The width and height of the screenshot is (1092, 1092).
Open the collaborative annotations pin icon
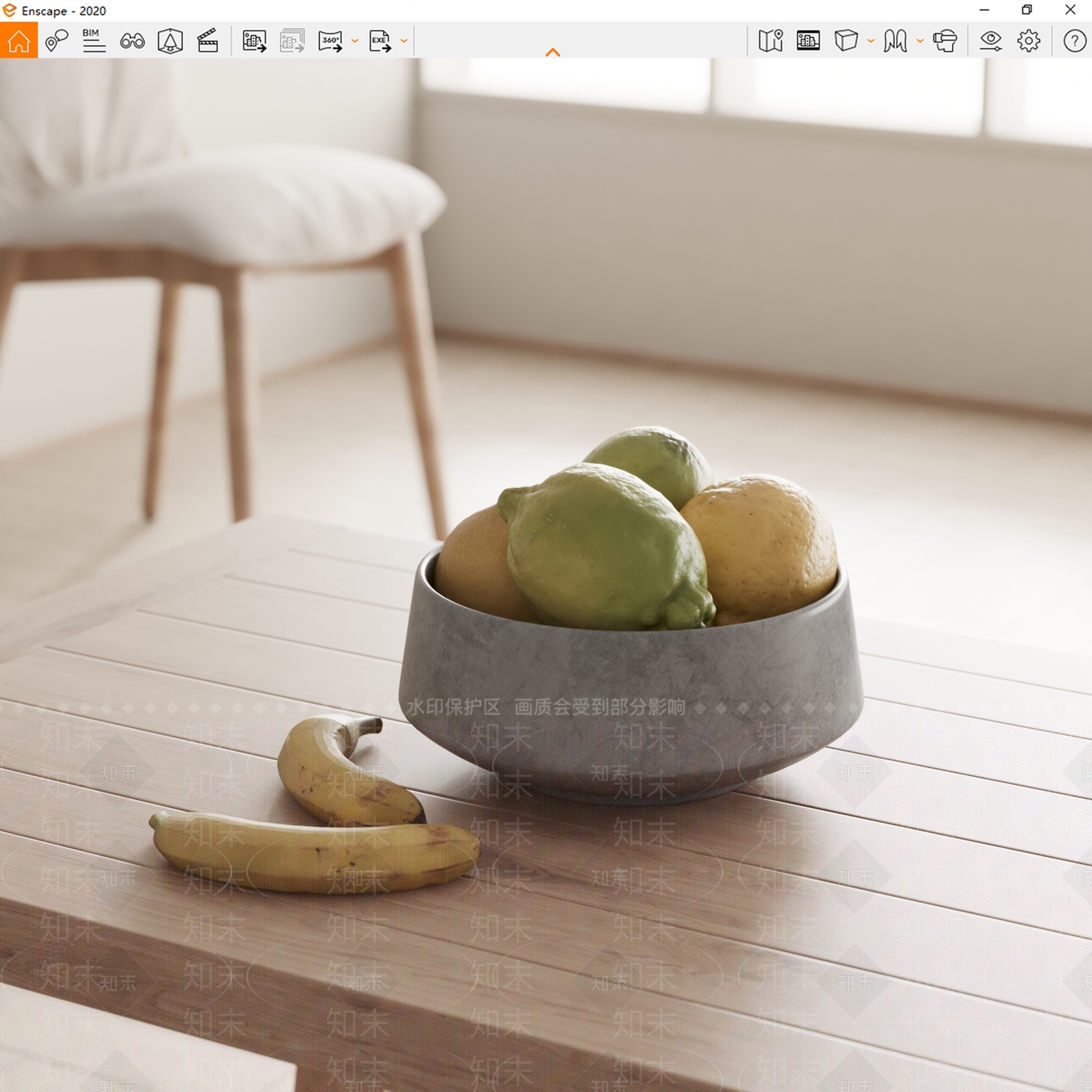pyautogui.click(x=57, y=41)
